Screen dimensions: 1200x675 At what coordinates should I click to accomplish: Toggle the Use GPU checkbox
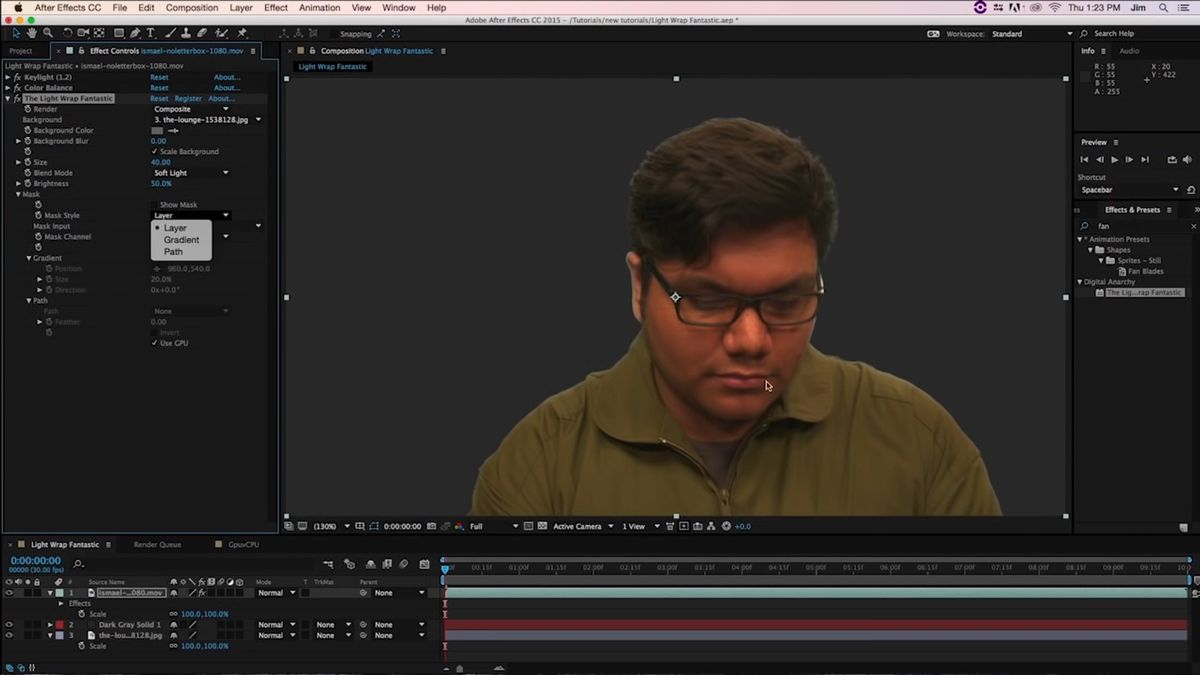[154, 343]
